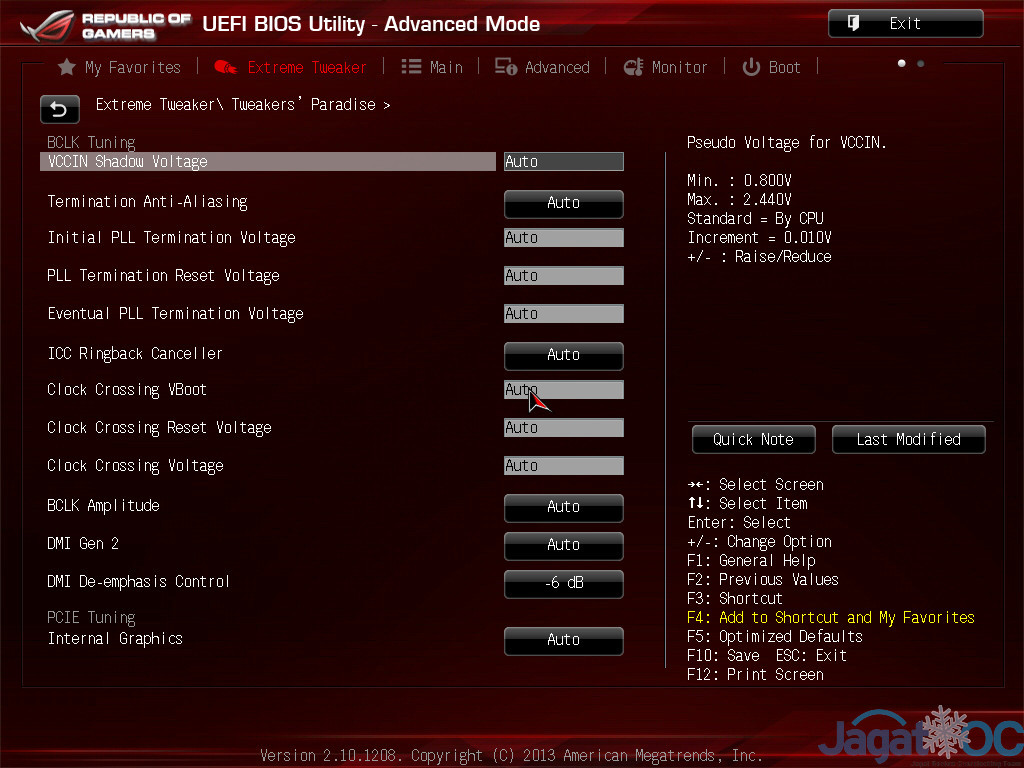This screenshot has width=1024, height=768.
Task: Select Clock Crossing Reset Voltage label
Action: pyautogui.click(x=159, y=428)
